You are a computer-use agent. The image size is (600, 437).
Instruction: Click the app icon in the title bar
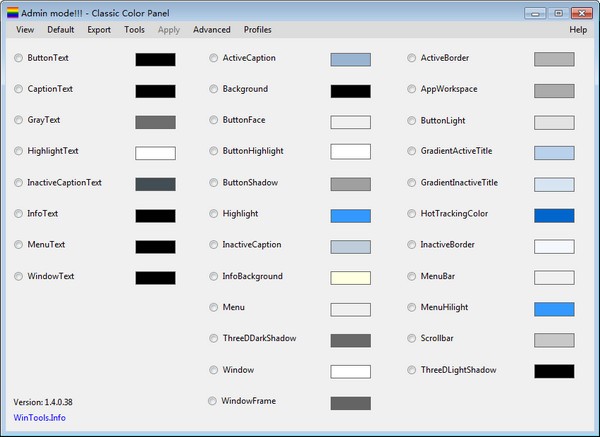[x=12, y=12]
